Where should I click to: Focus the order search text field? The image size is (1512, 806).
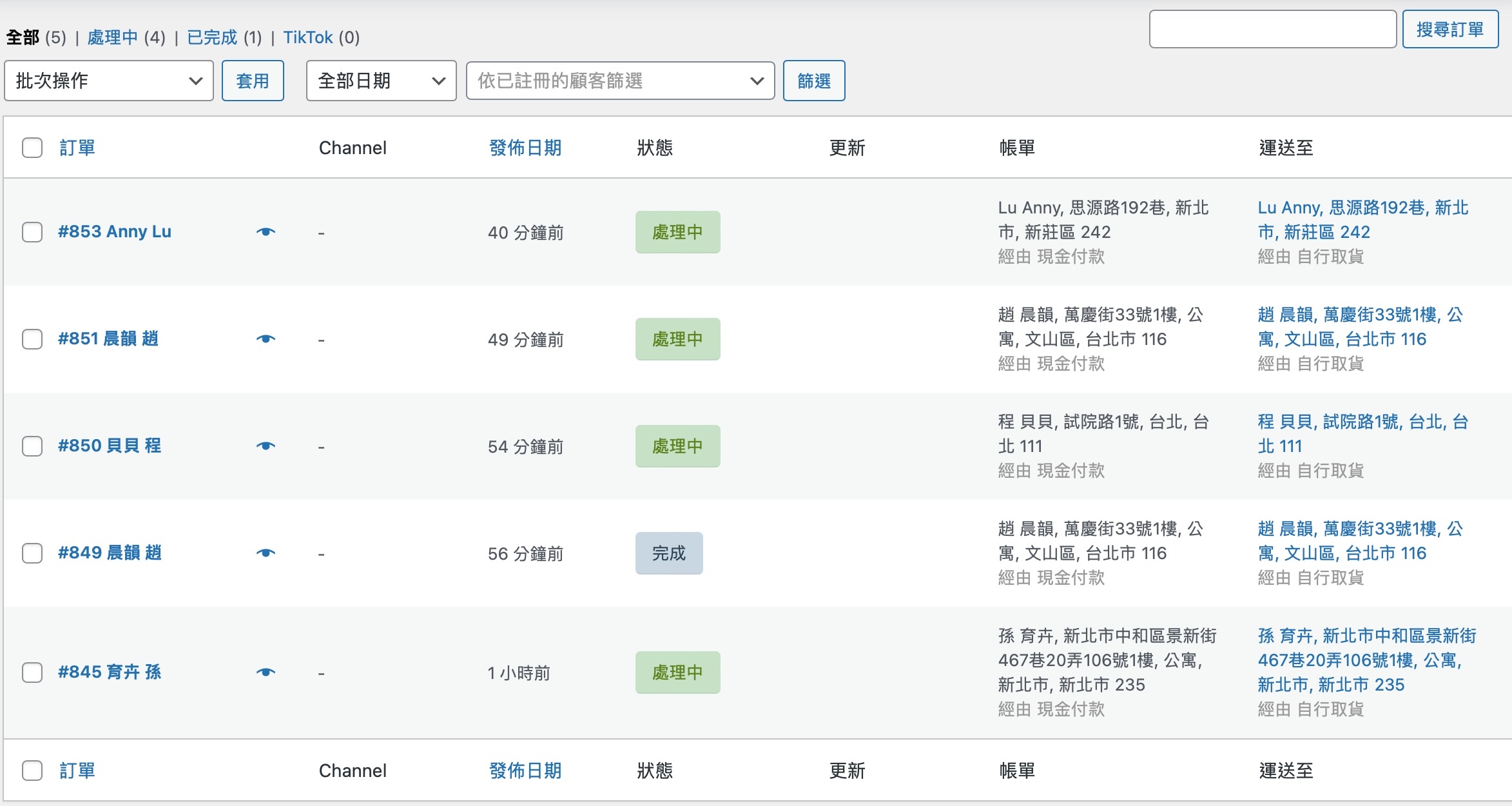pos(1272,29)
